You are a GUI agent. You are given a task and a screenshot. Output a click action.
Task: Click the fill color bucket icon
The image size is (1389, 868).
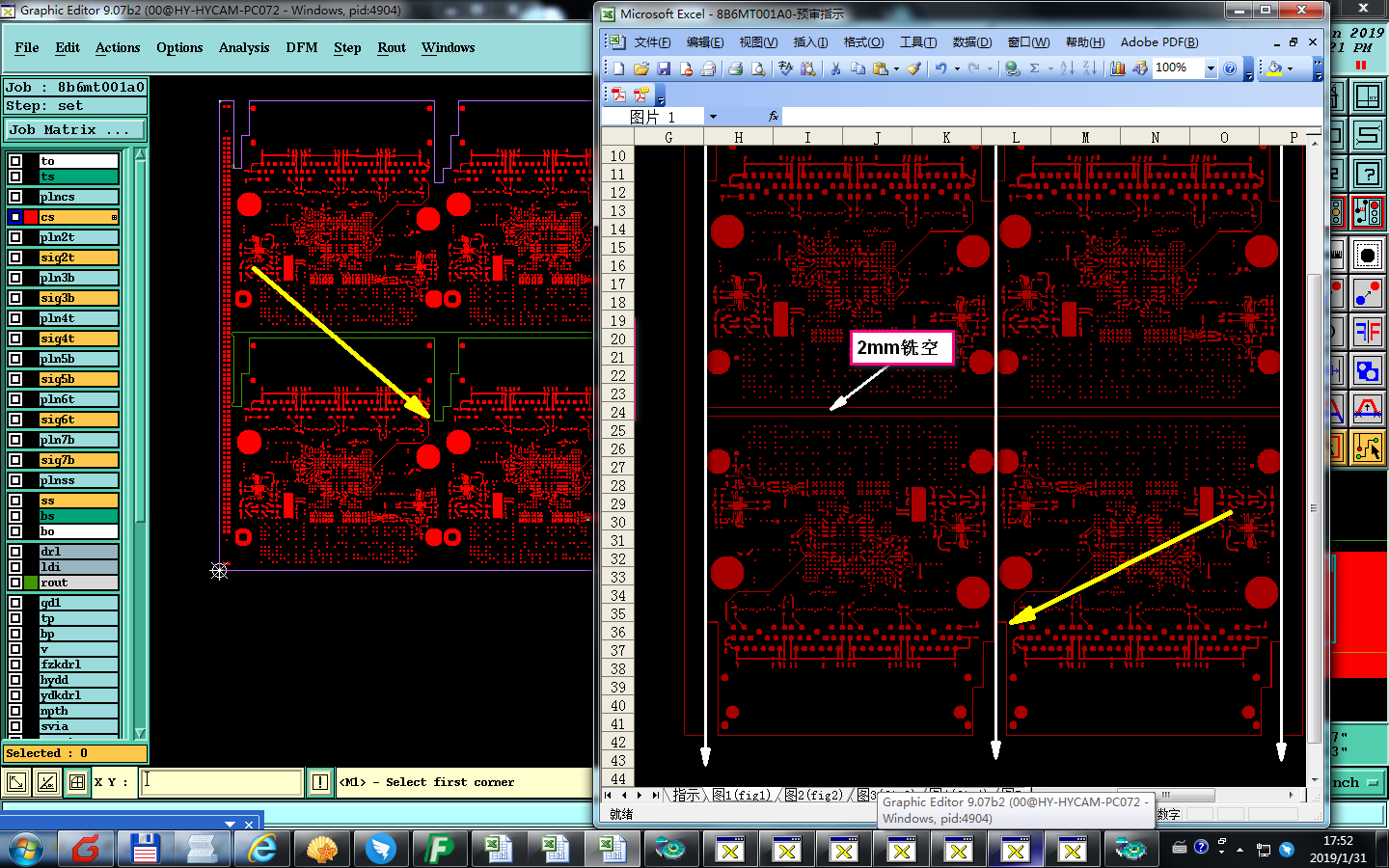click(1274, 68)
